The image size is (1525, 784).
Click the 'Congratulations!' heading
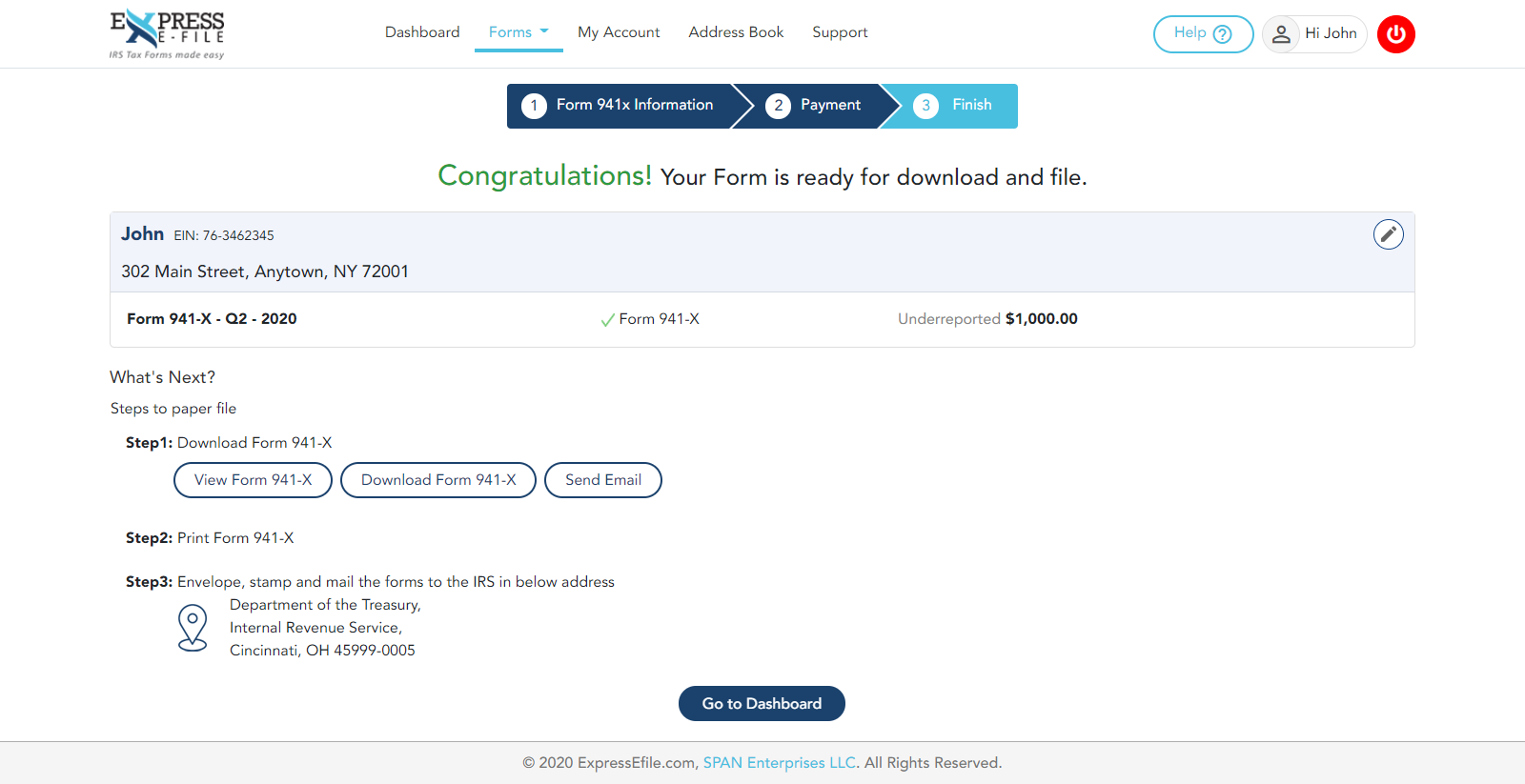[545, 176]
